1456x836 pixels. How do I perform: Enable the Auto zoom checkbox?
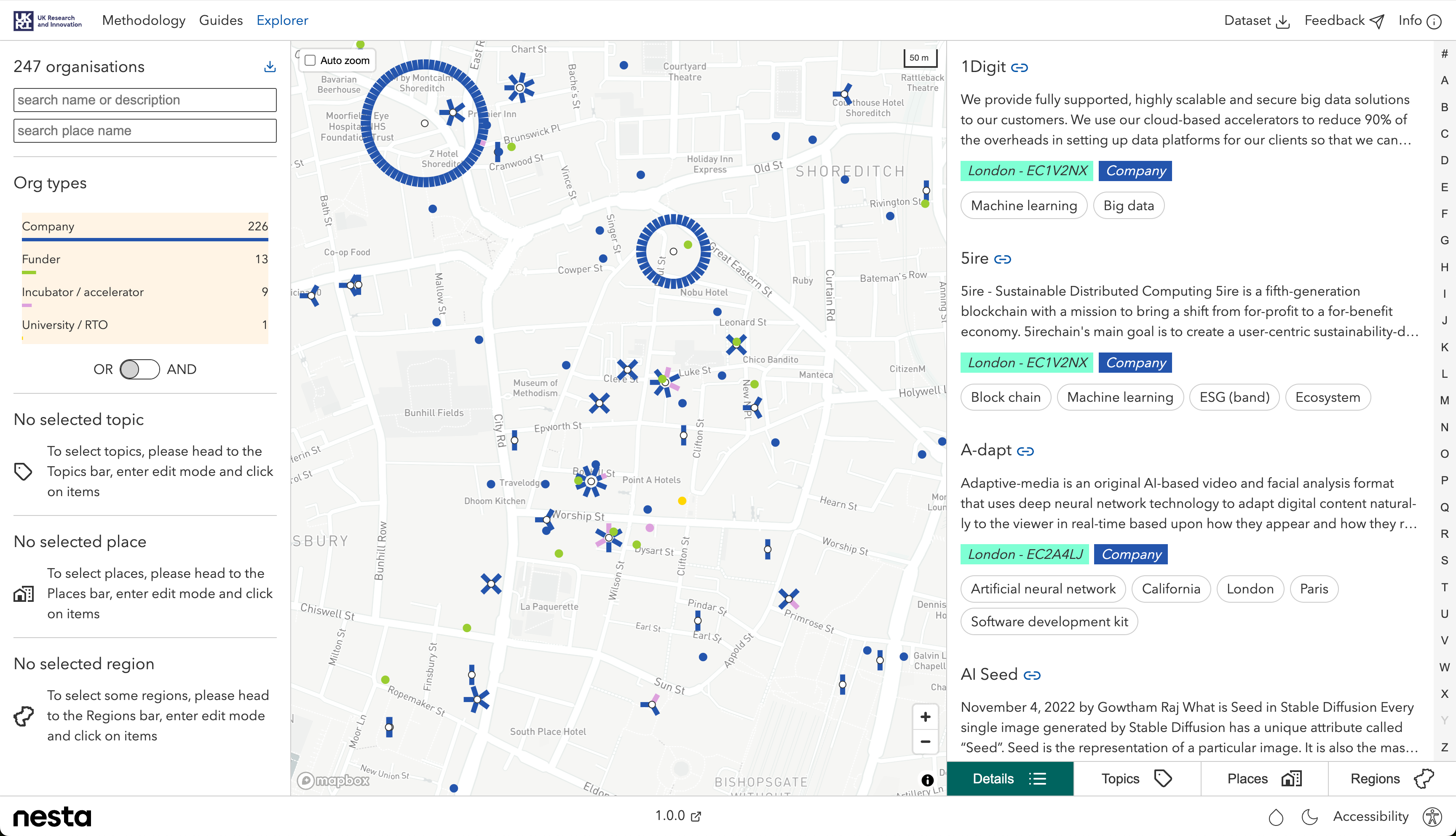point(310,60)
